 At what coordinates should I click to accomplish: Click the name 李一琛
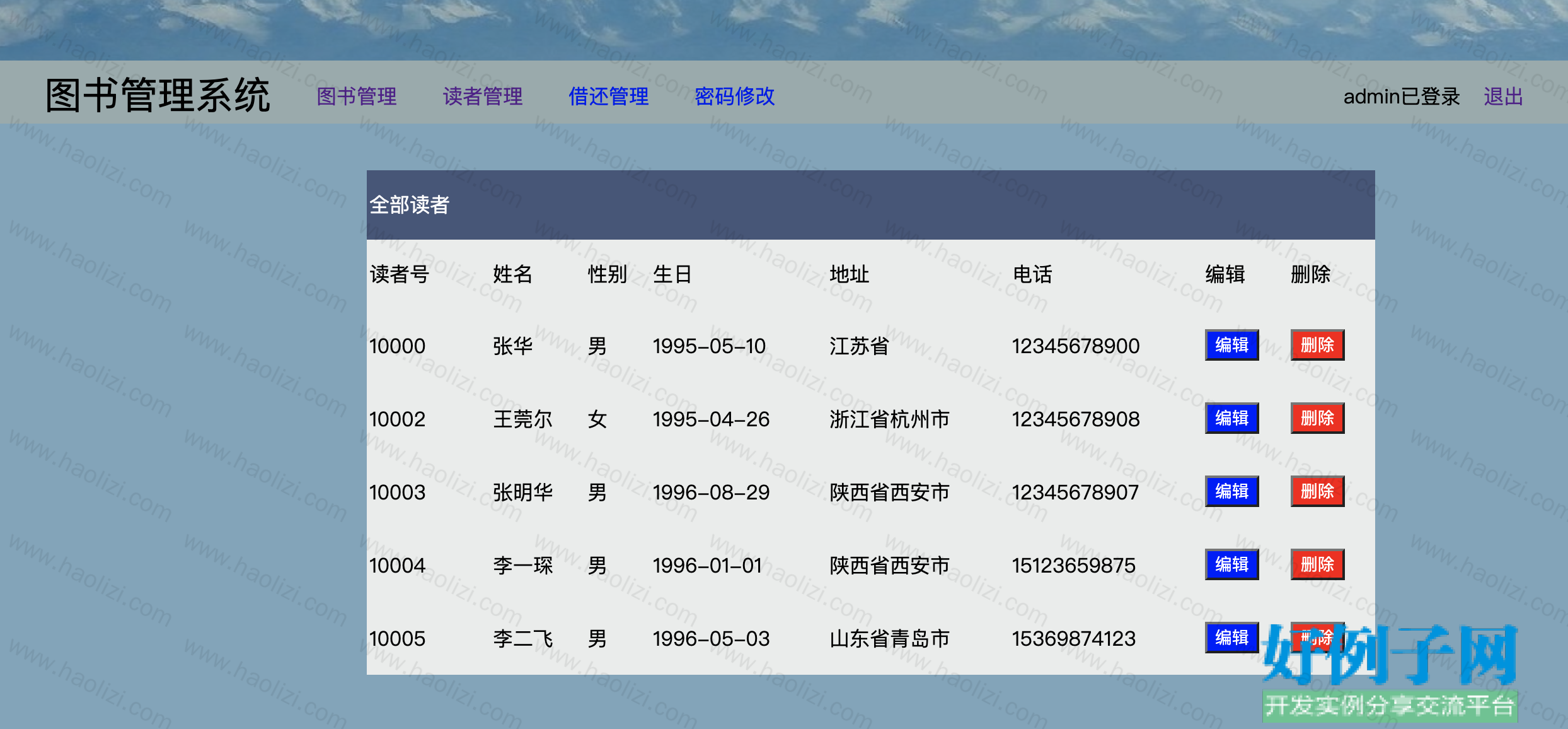coord(522,566)
